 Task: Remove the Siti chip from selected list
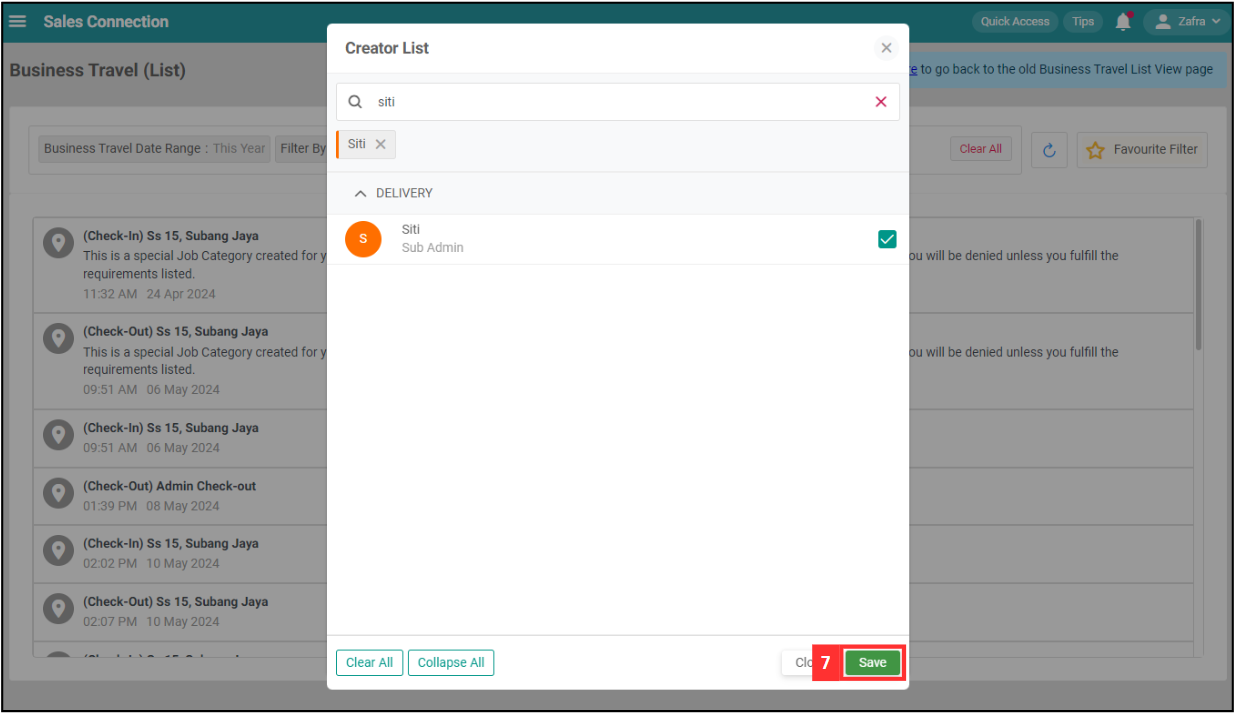click(x=381, y=144)
